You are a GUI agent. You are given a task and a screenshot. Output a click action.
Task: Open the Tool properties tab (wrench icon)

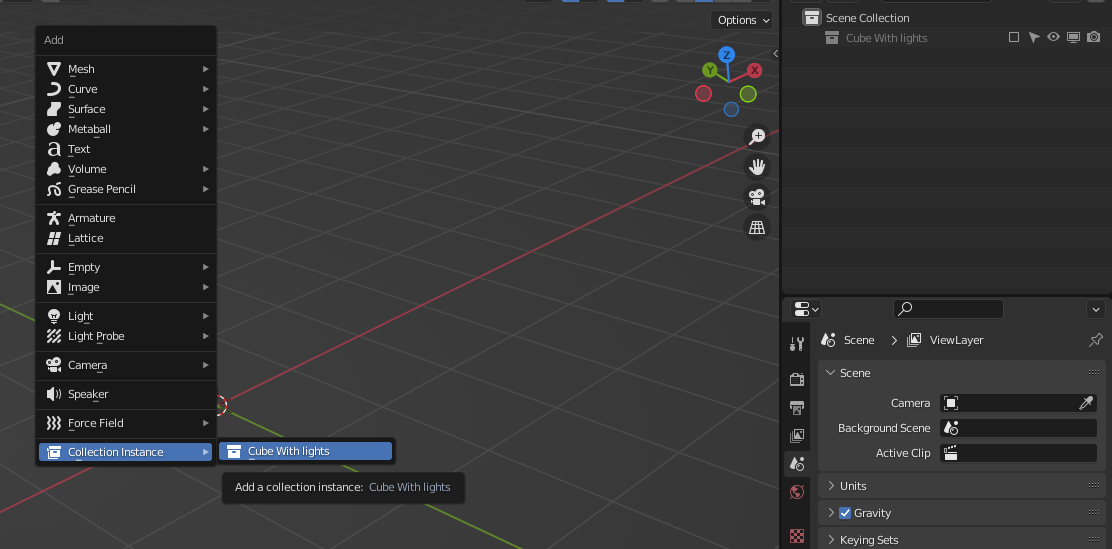tap(797, 344)
